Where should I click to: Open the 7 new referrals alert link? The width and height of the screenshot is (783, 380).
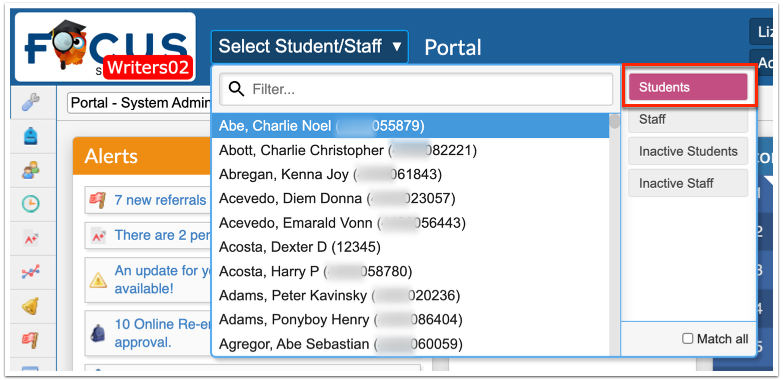[x=160, y=200]
